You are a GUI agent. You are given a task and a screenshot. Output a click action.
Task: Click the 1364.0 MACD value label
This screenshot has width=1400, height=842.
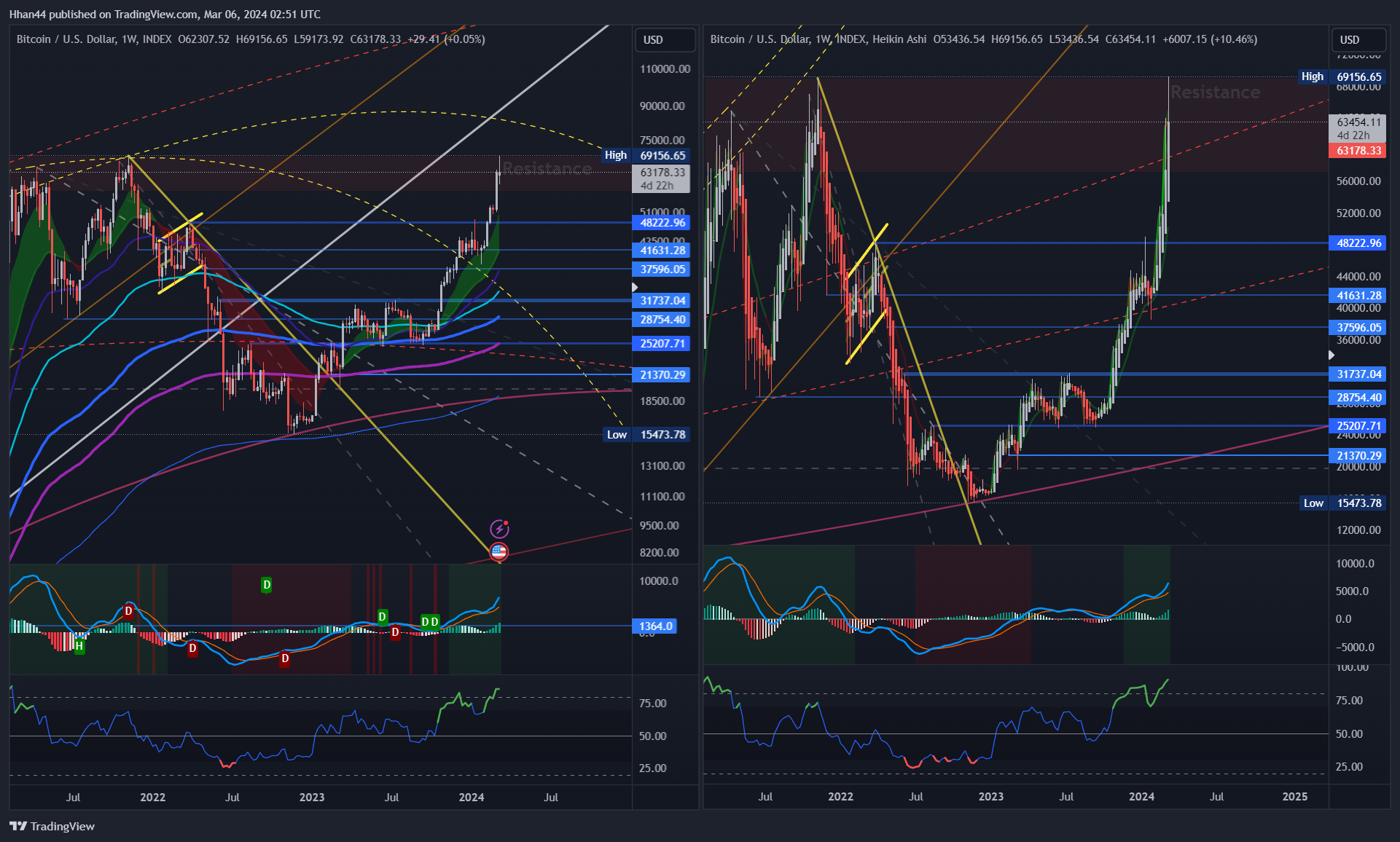click(656, 626)
